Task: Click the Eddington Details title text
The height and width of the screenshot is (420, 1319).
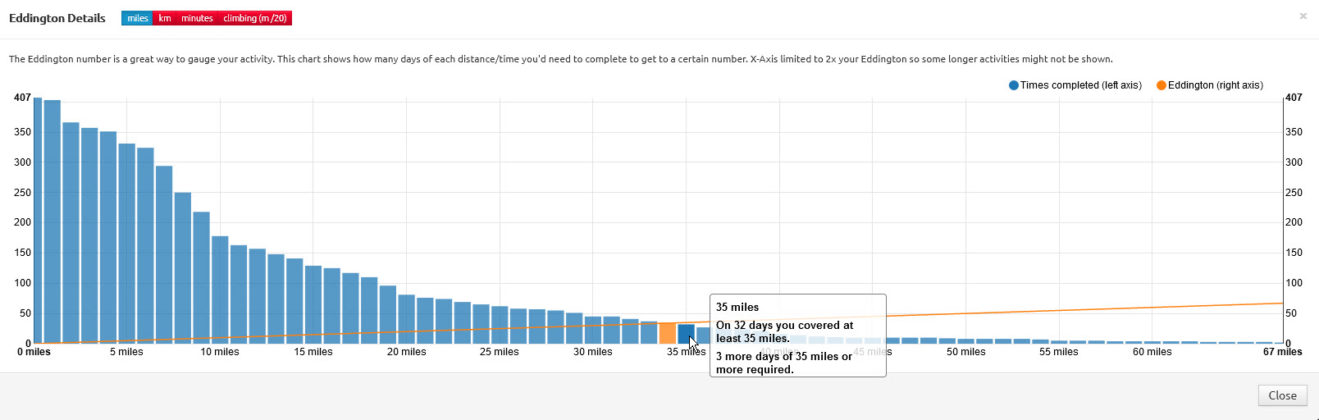Action: point(58,18)
